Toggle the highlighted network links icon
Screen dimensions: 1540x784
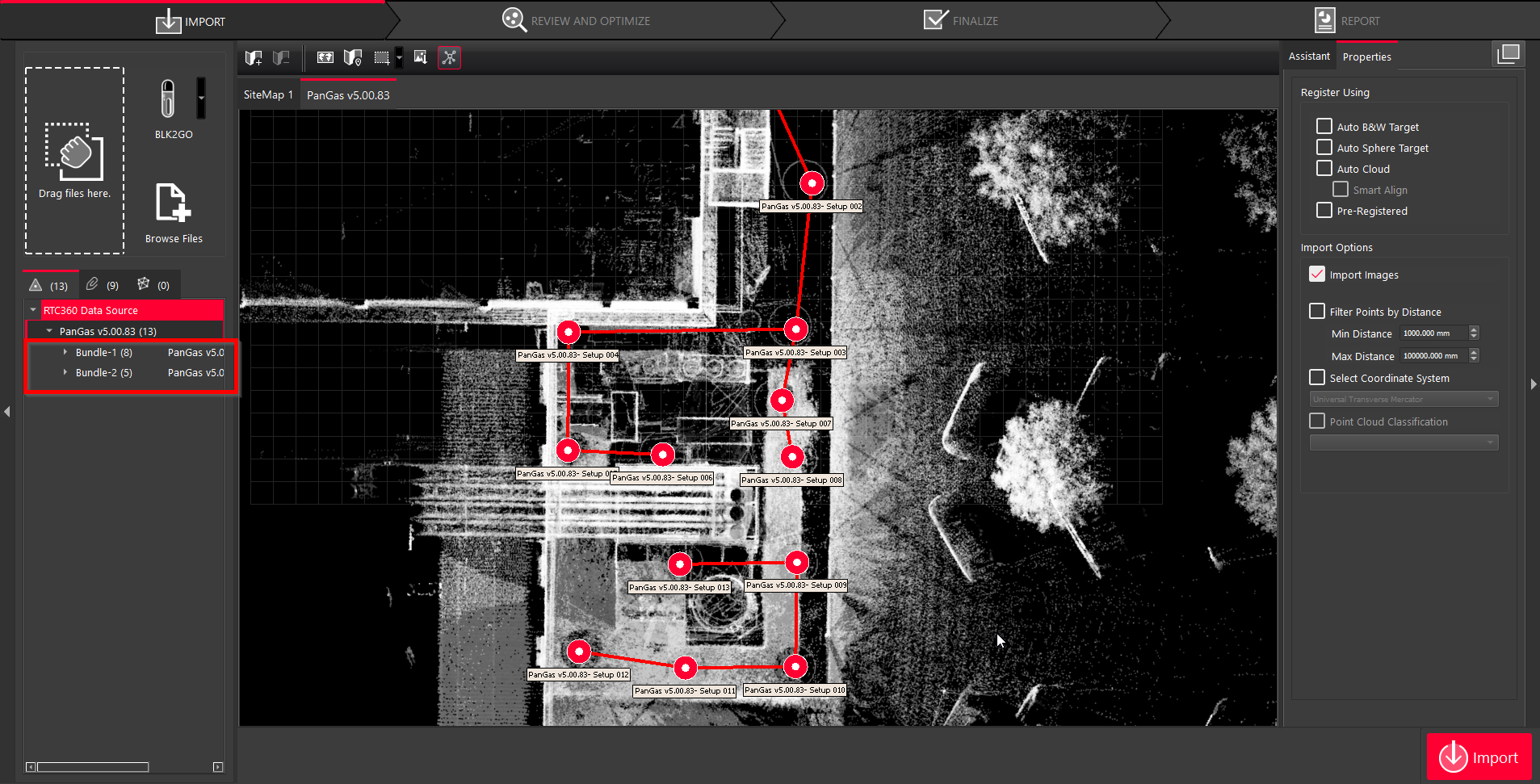[x=449, y=57]
